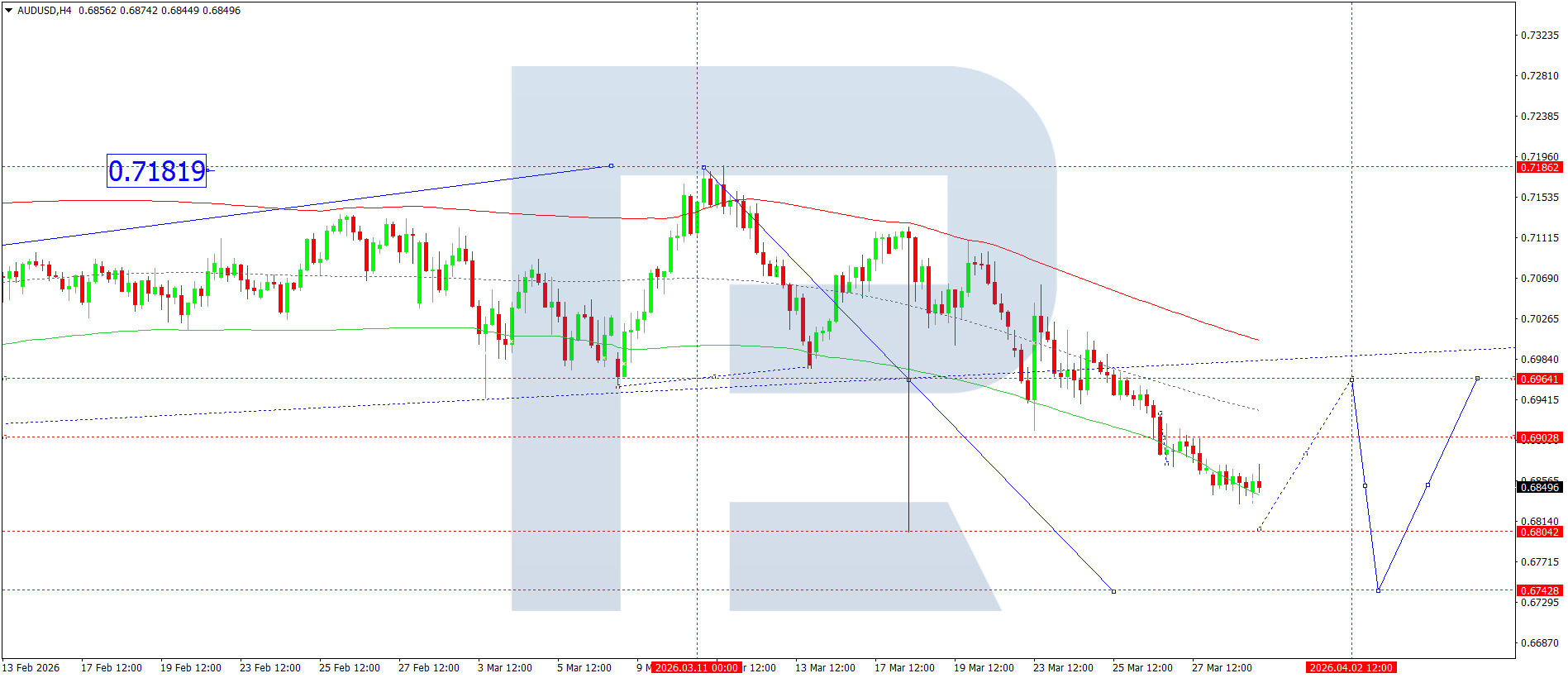Select the red 0.69641 price level tag

coord(1539,380)
